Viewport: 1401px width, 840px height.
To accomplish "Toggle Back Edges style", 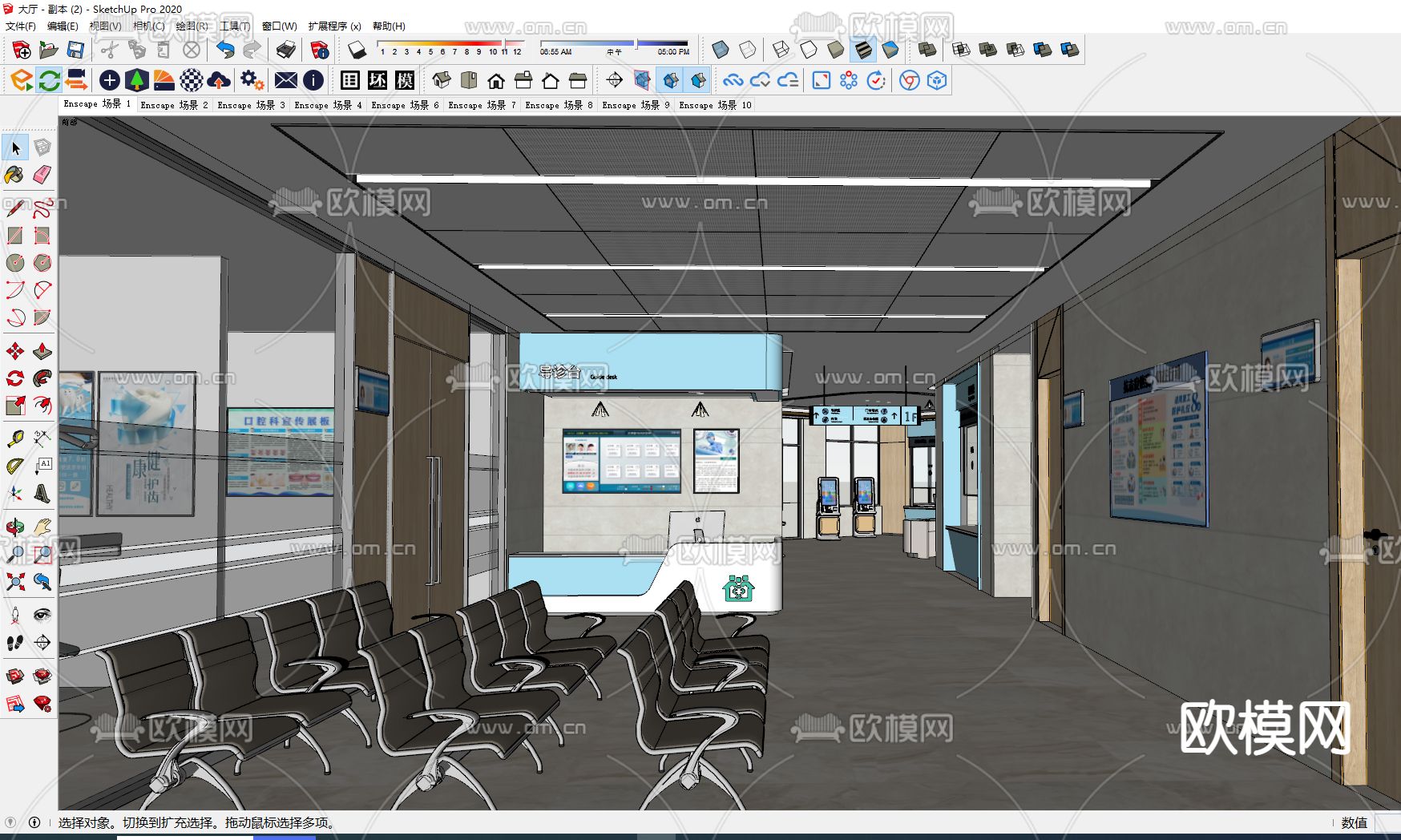I will coord(748,50).
